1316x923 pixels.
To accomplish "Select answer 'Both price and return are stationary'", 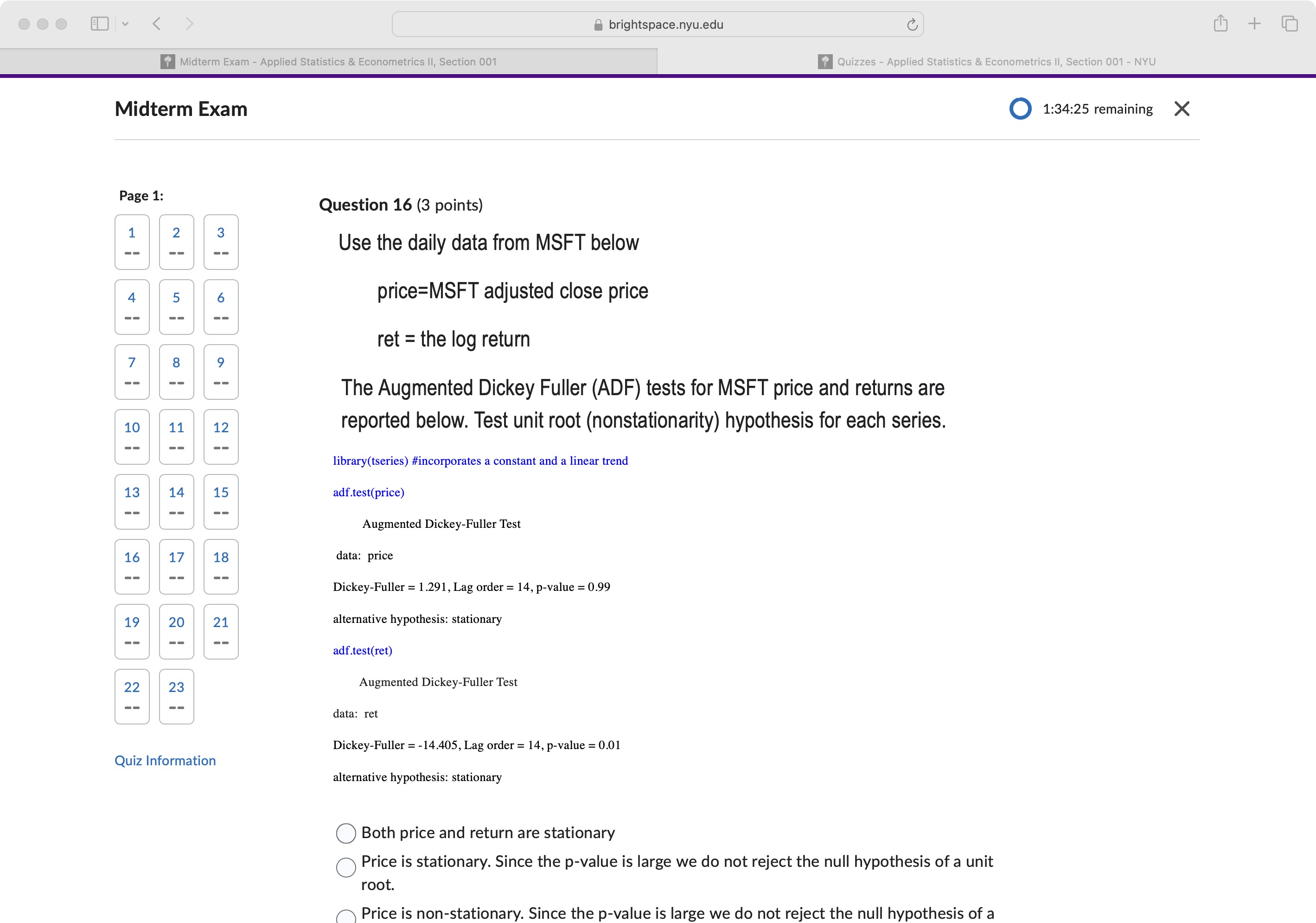I will (346, 833).
